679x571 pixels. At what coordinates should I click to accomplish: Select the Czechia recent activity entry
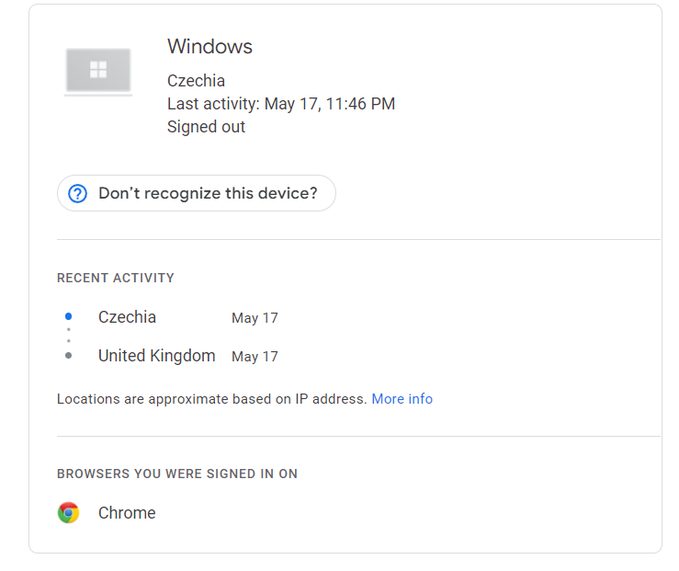pos(127,317)
